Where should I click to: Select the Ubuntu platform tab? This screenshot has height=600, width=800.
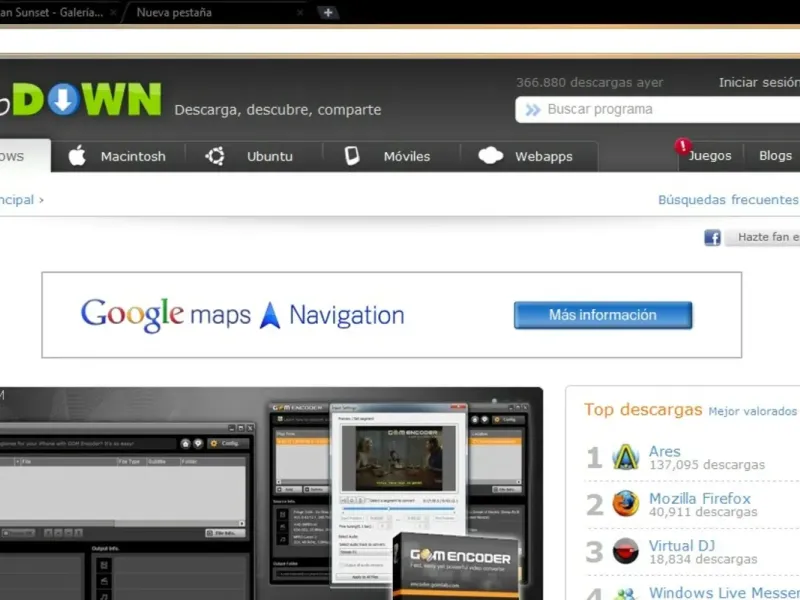254,156
